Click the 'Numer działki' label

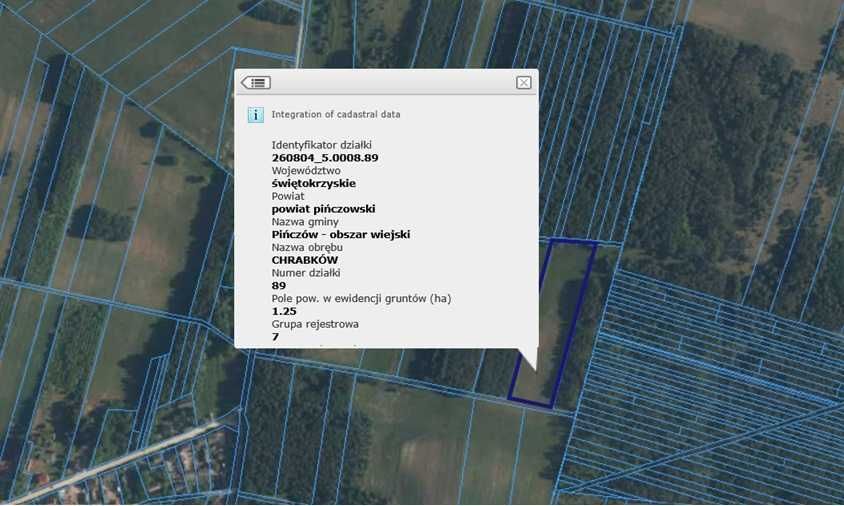pos(306,273)
